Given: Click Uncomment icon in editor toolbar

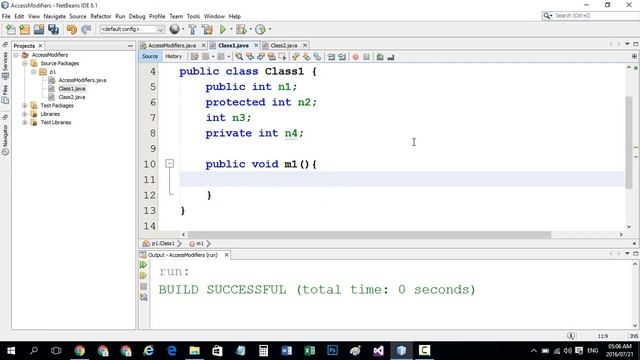Looking at the screenshot, I should (391, 57).
